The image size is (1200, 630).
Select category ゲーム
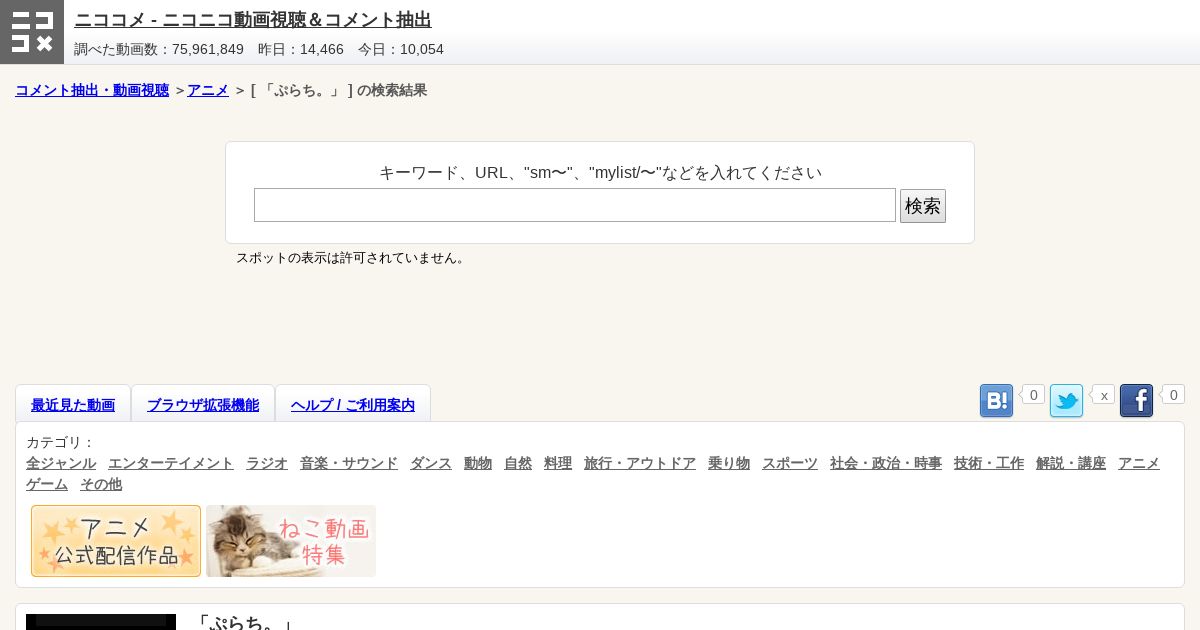pyautogui.click(x=47, y=484)
